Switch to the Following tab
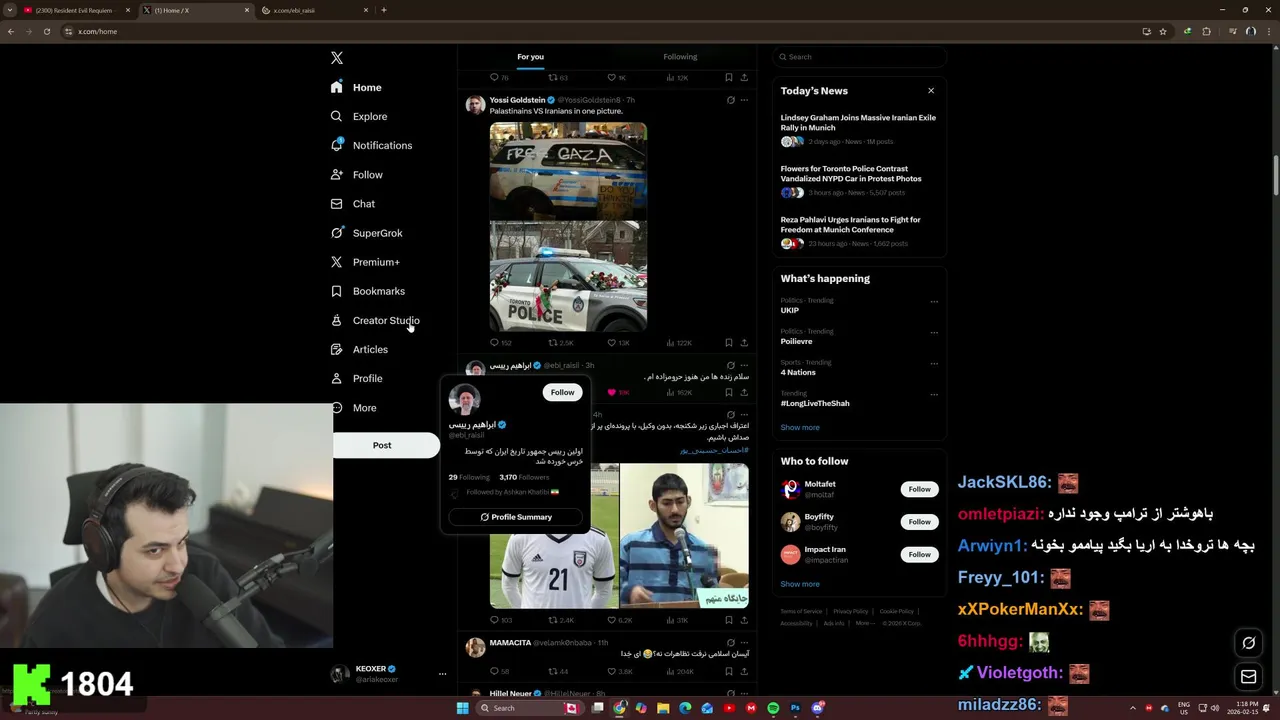 tap(680, 56)
